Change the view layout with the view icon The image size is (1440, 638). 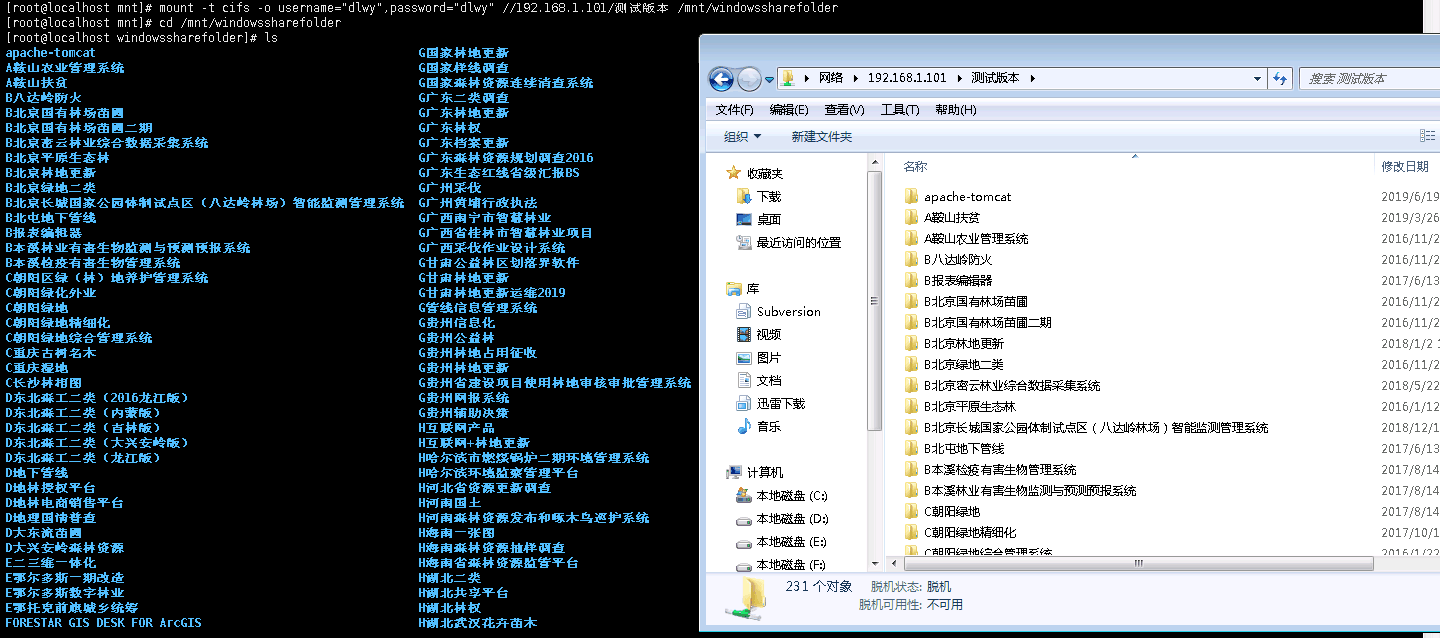[1427, 136]
